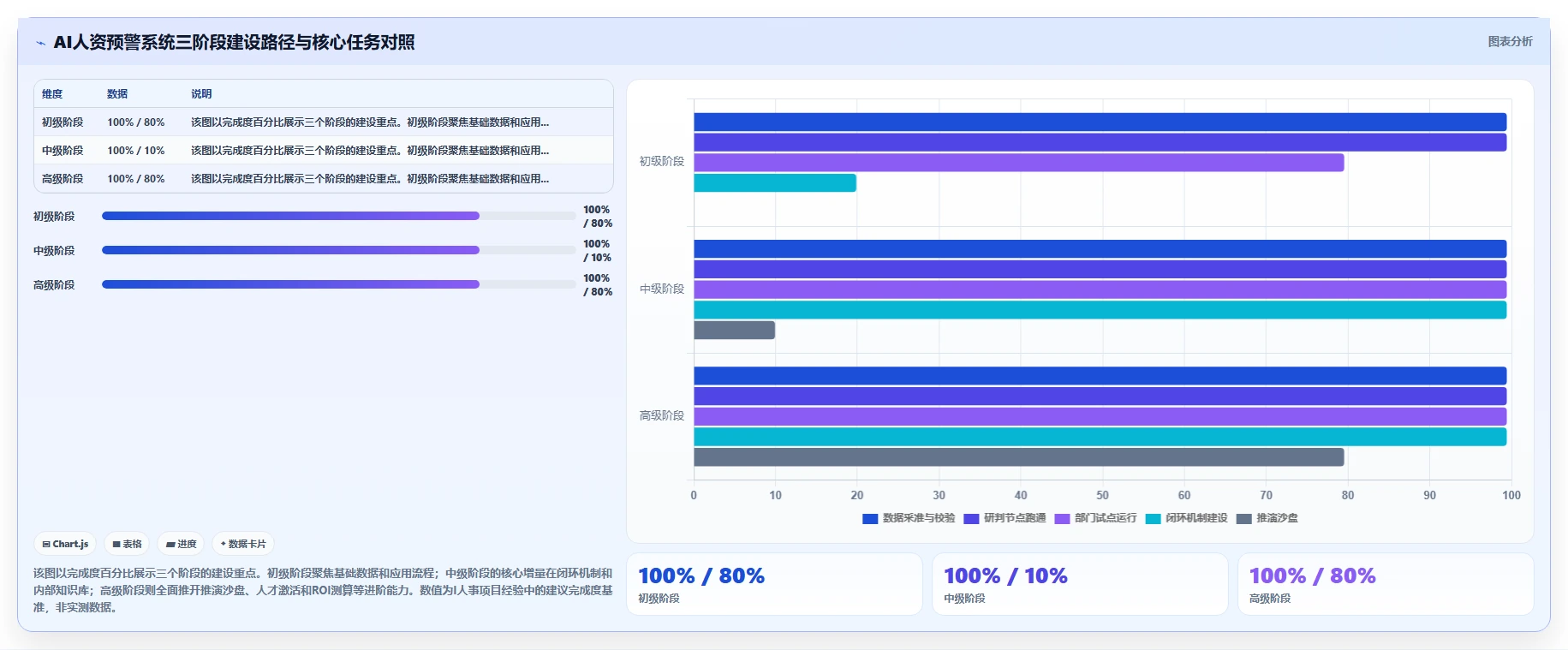Click the gray bar in the chart's 高级阶段 group

click(x=1019, y=457)
